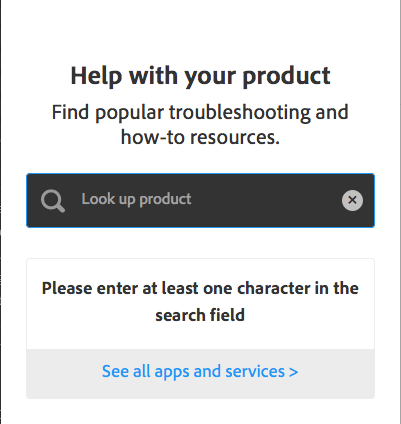Click the word product in the heading

286,77
